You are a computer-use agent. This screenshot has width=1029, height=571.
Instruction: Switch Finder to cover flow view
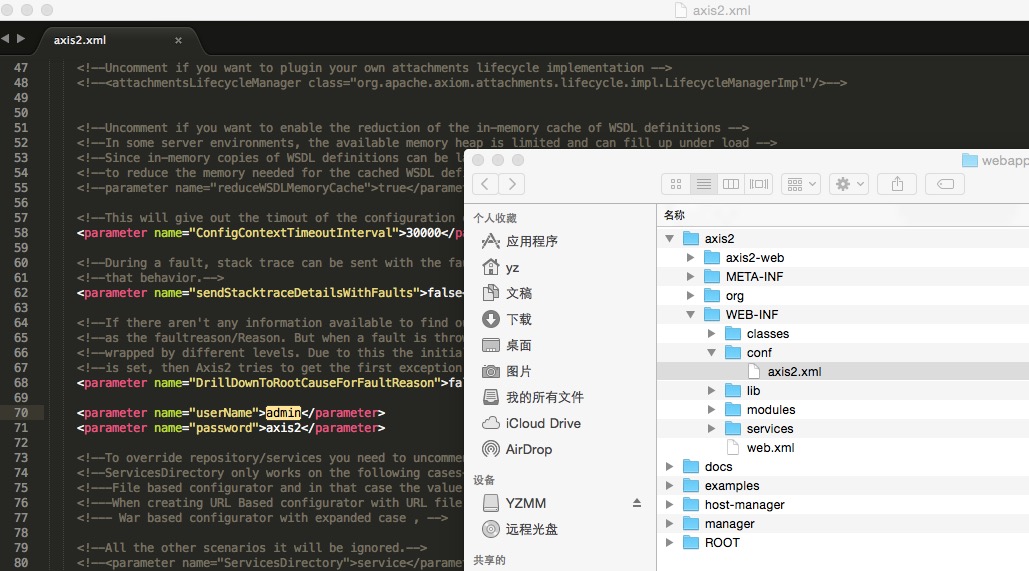(x=759, y=184)
